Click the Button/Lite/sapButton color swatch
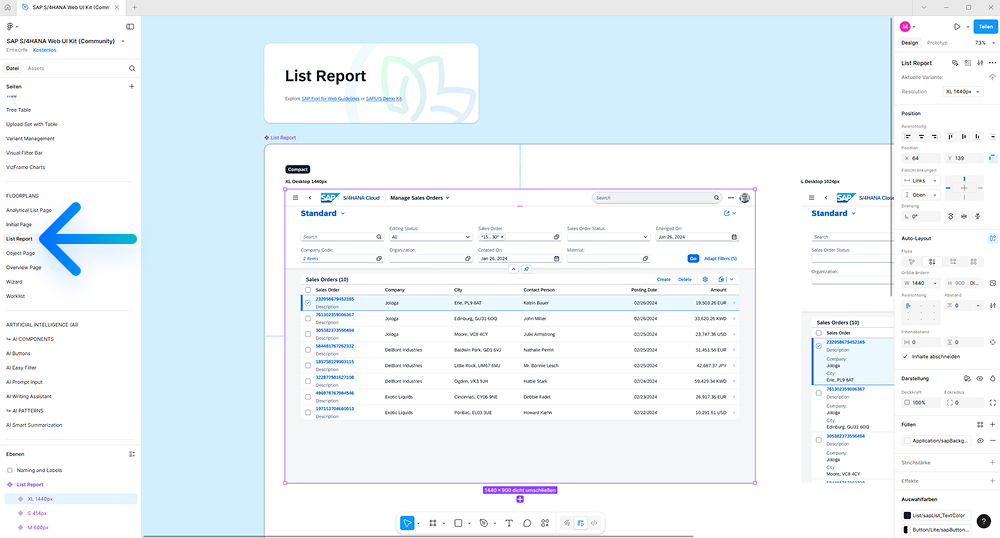The image size is (1000, 538). click(x=907, y=530)
